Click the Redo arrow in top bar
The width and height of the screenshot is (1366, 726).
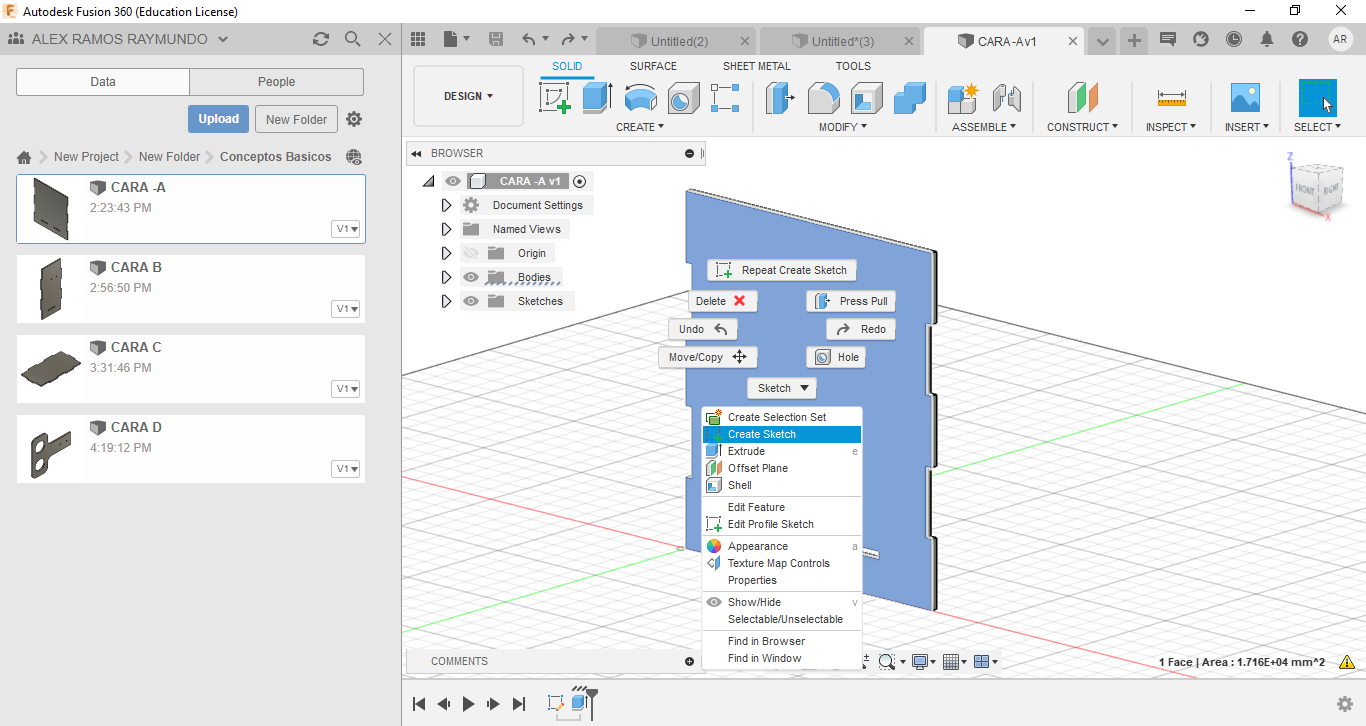coord(568,39)
